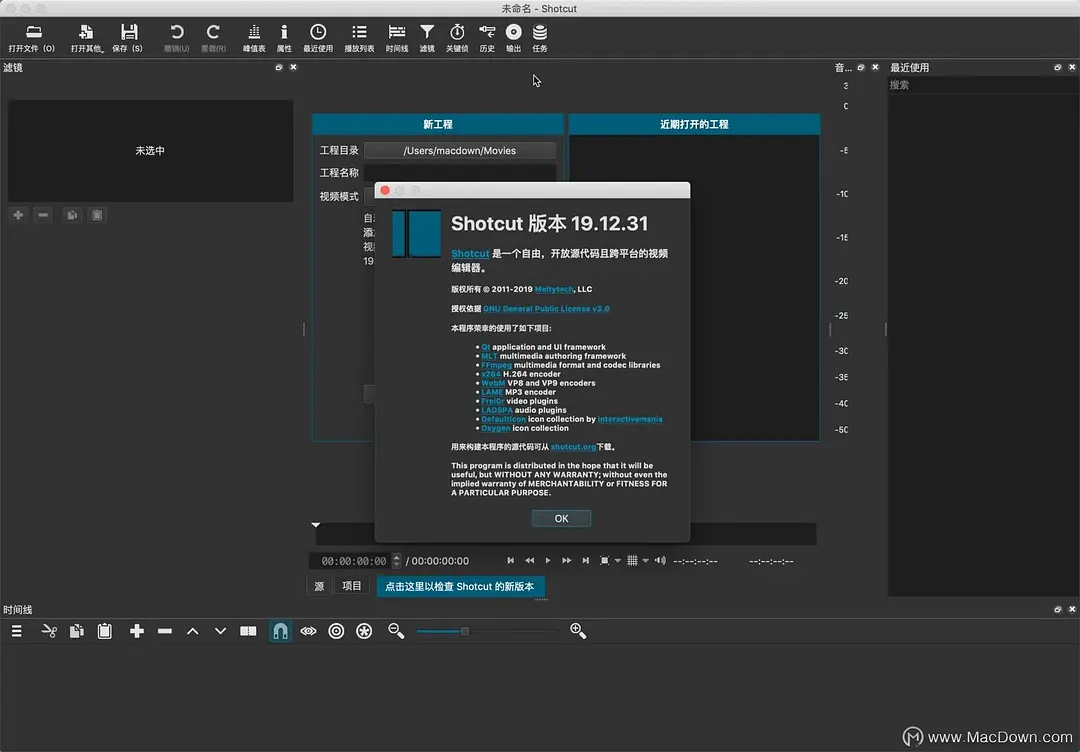Zoom in the timeline magnifier
The height and width of the screenshot is (752, 1080).
click(x=578, y=631)
